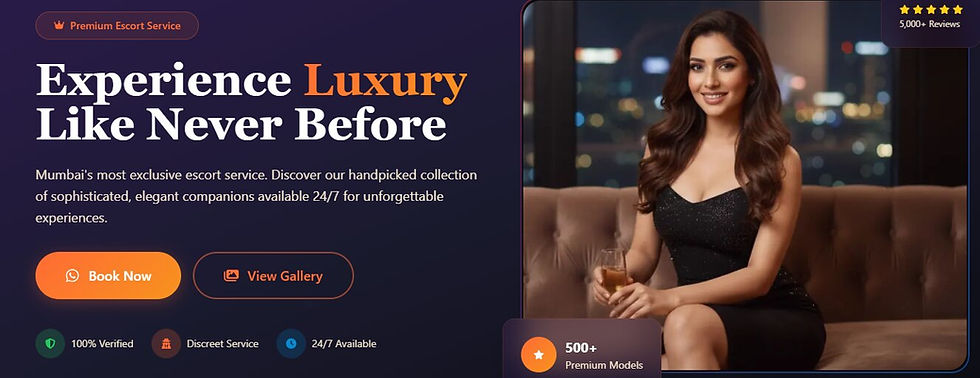
Task: Click the orange word Luxury in headline
Action: [x=386, y=82]
